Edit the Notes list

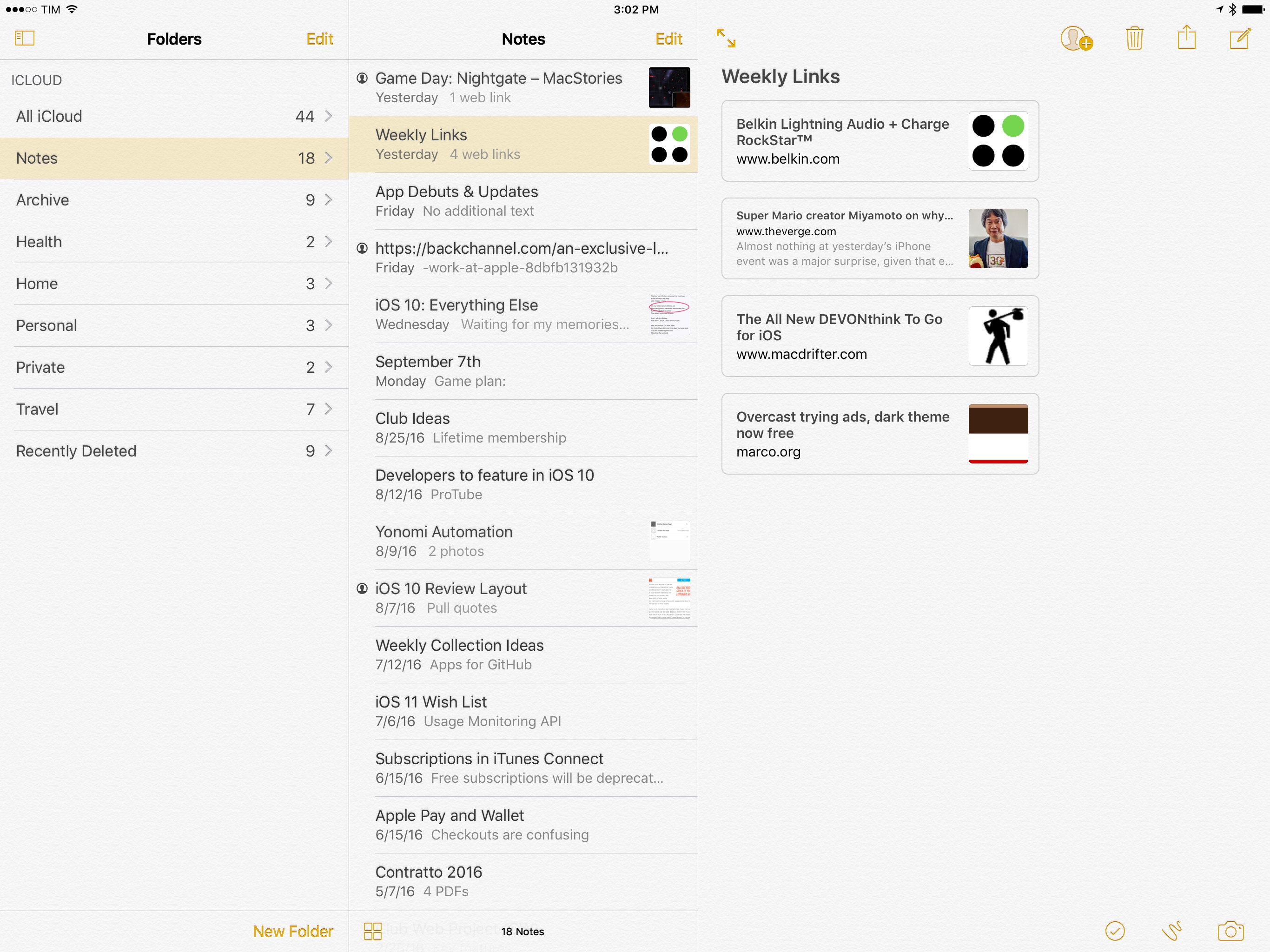point(669,39)
